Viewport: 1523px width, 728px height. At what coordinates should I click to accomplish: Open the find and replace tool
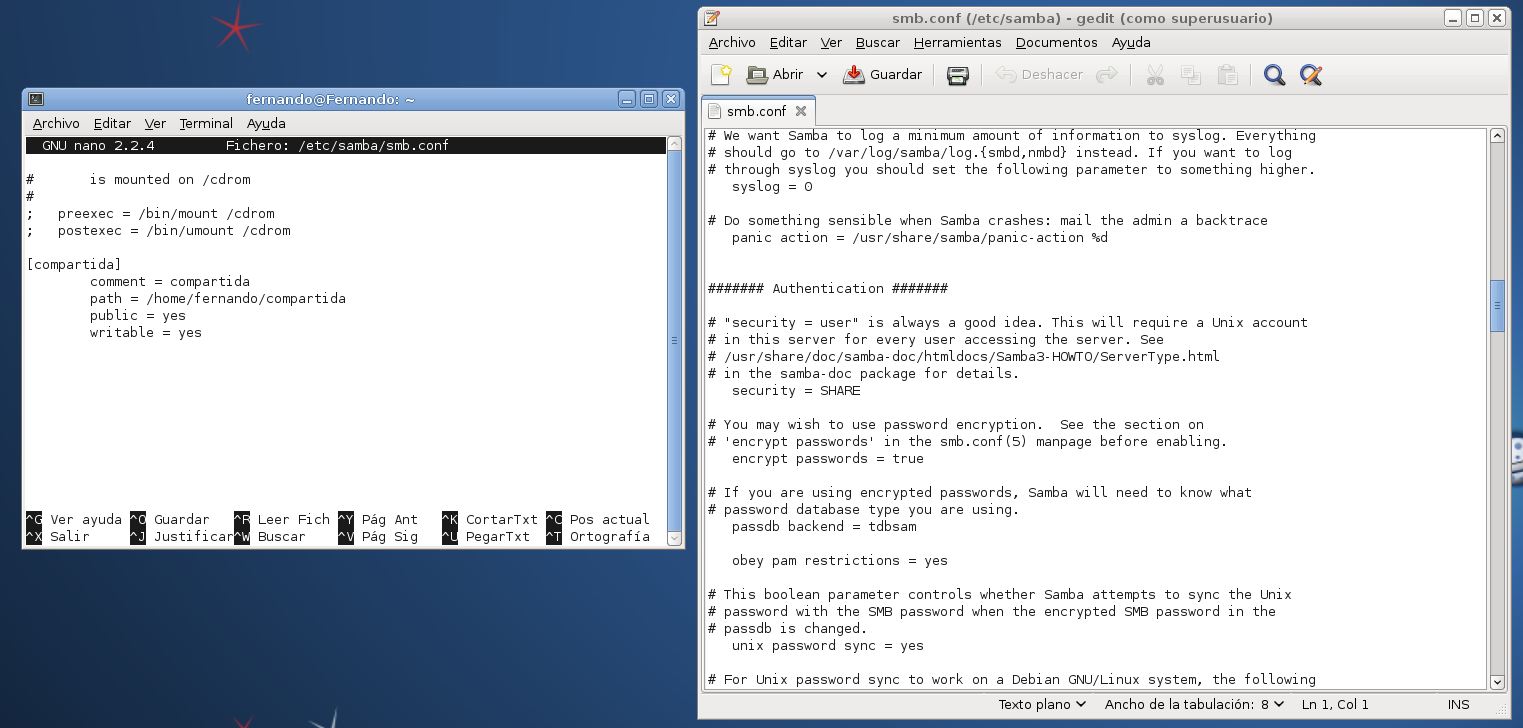(x=1310, y=75)
